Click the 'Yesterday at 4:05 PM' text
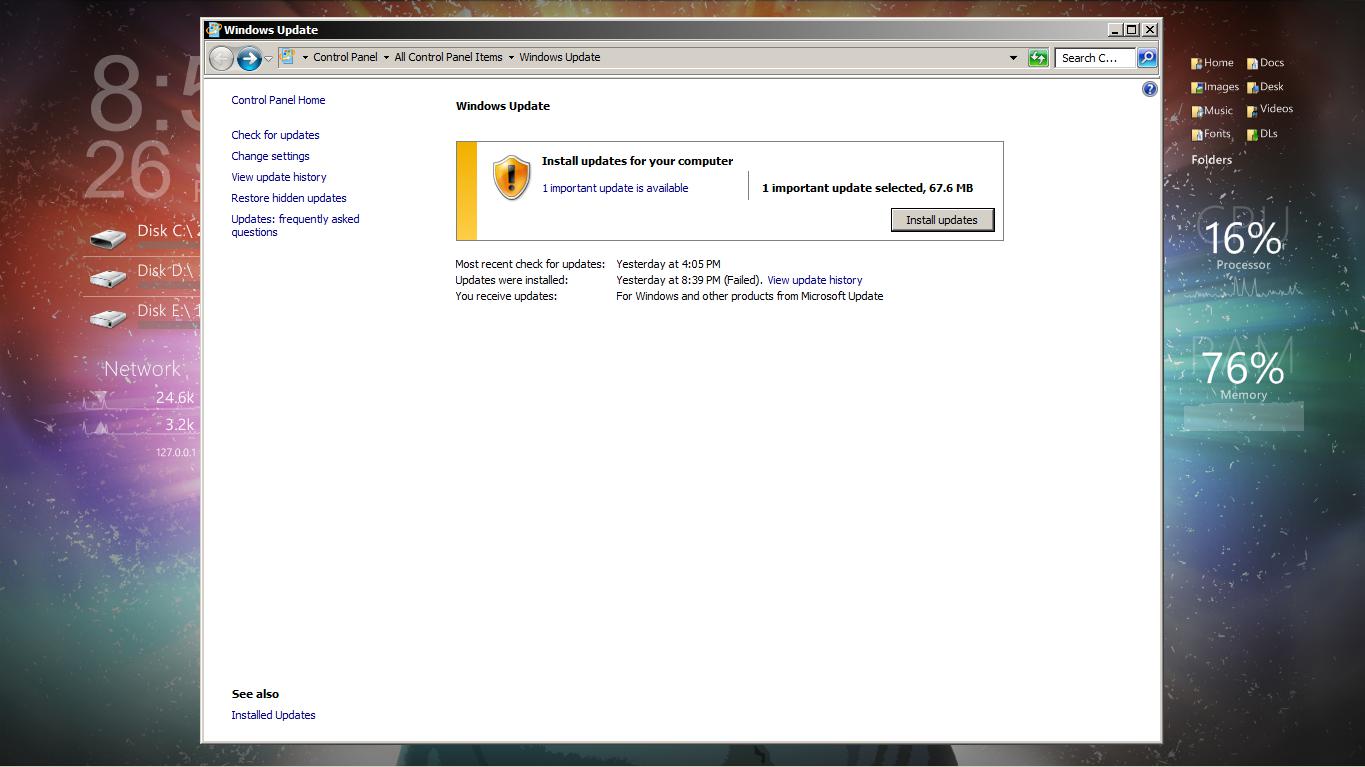The image size is (1365, 767). click(x=668, y=264)
